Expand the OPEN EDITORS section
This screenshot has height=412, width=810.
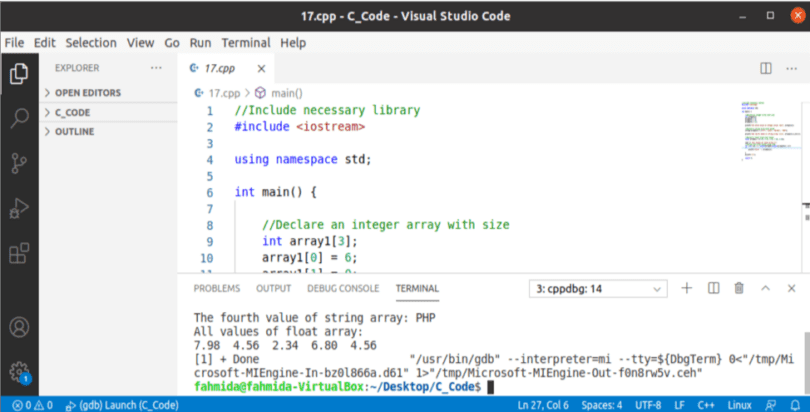pyautogui.click(x=88, y=93)
